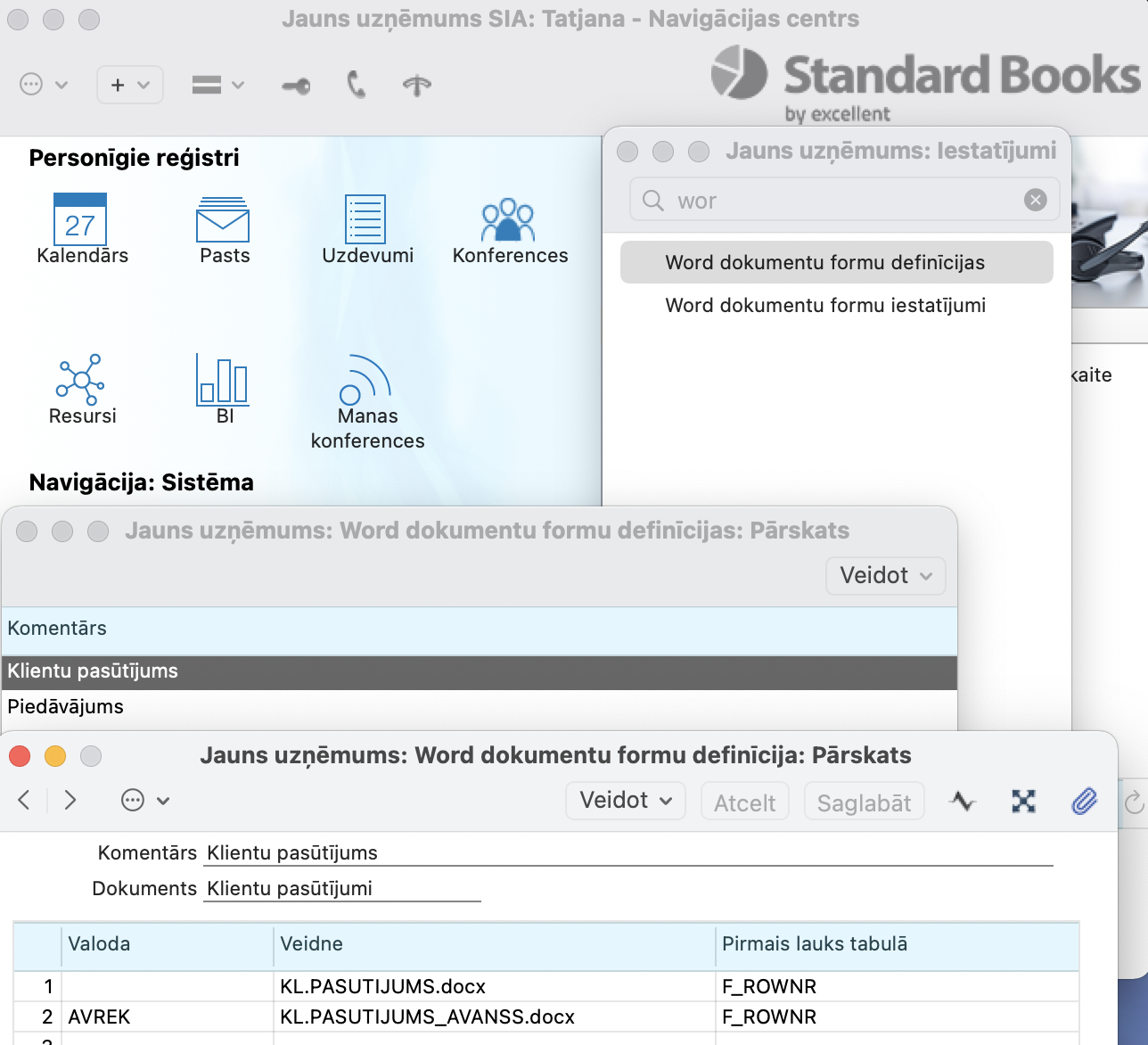
Task: Expand the plus create dropdown
Action: tap(130, 86)
